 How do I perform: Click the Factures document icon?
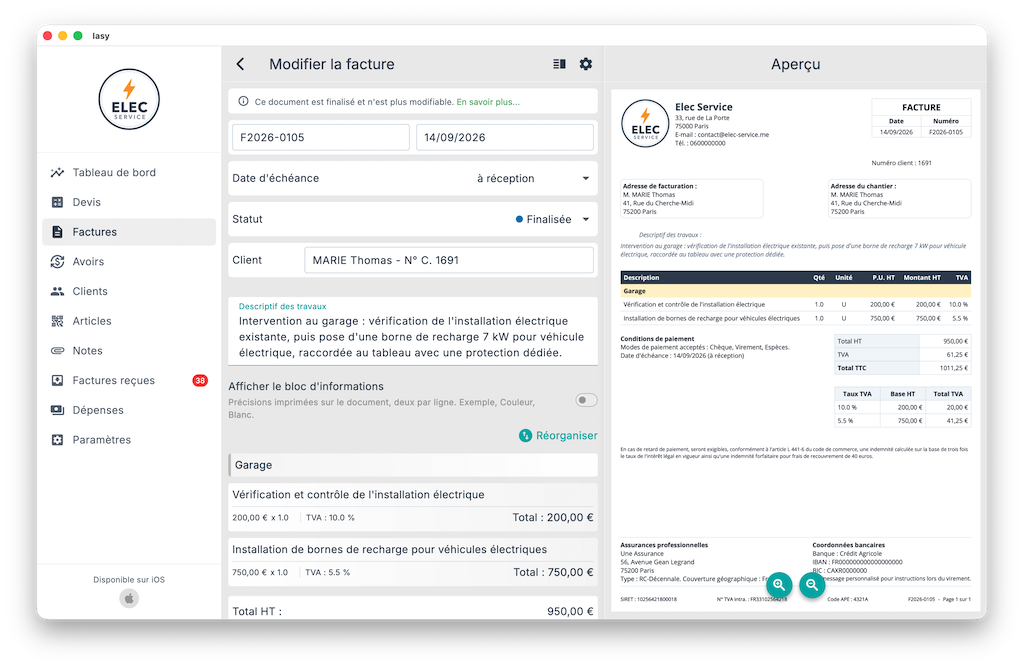click(x=57, y=232)
